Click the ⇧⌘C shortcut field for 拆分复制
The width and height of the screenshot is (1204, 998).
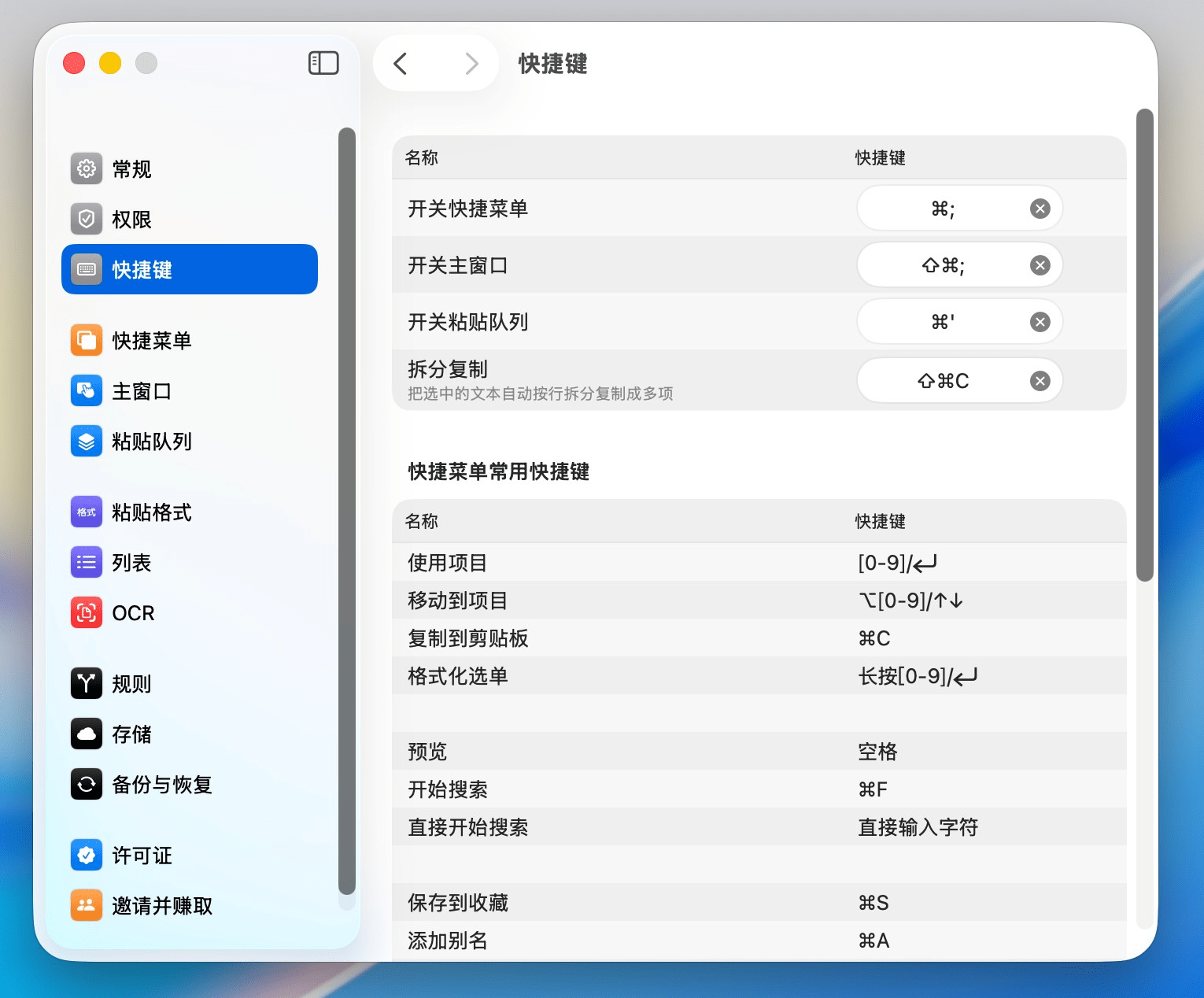click(944, 380)
